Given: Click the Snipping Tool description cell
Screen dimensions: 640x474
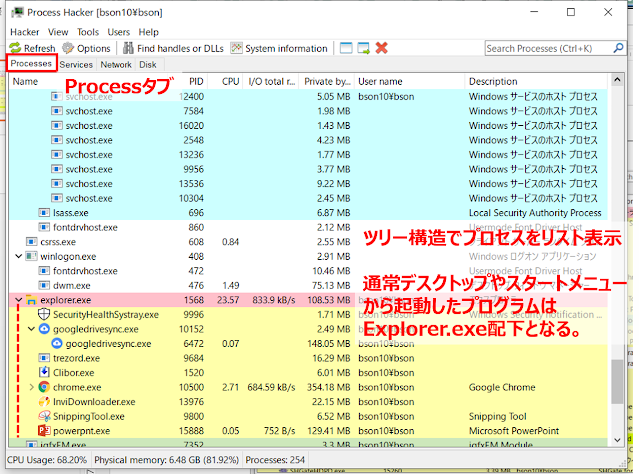Looking at the screenshot, I should [x=498, y=416].
